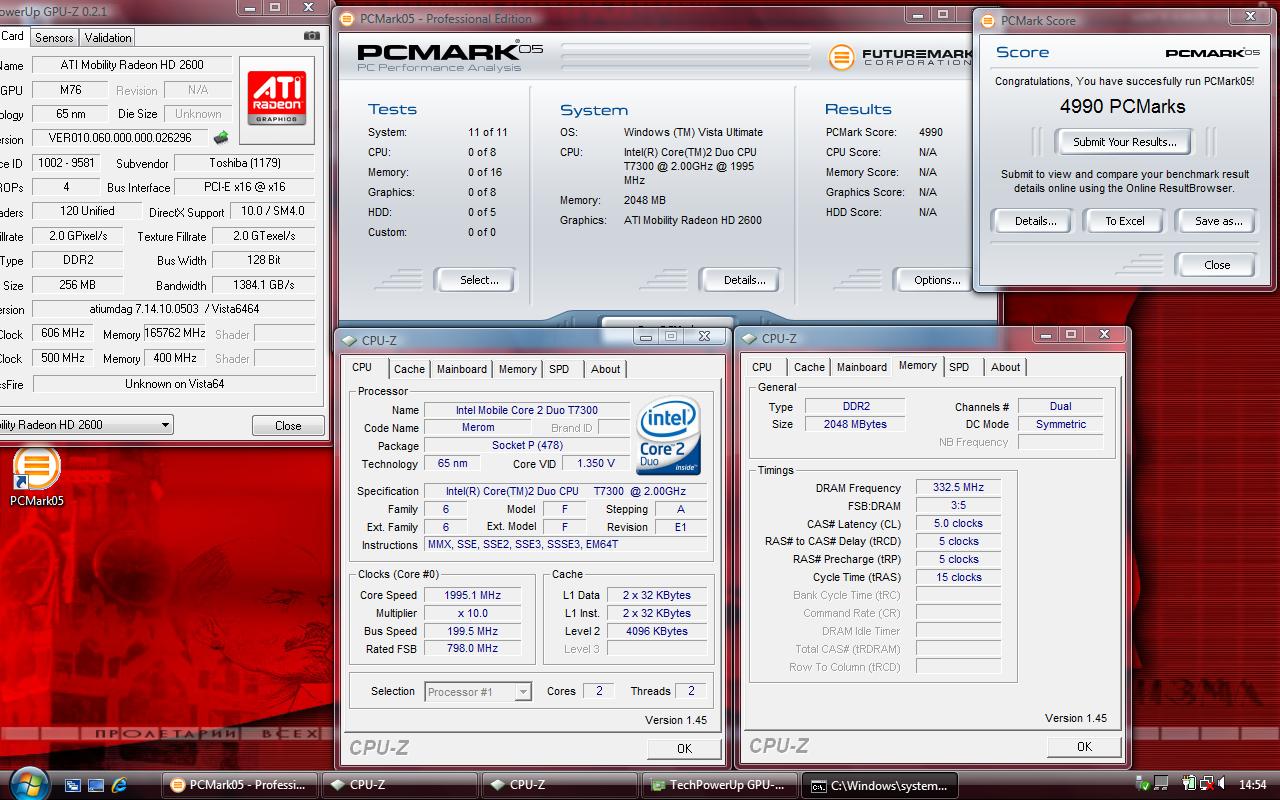Image resolution: width=1280 pixels, height=800 pixels.
Task: Click the 4990 PCMarks score text
Action: (x=1122, y=106)
